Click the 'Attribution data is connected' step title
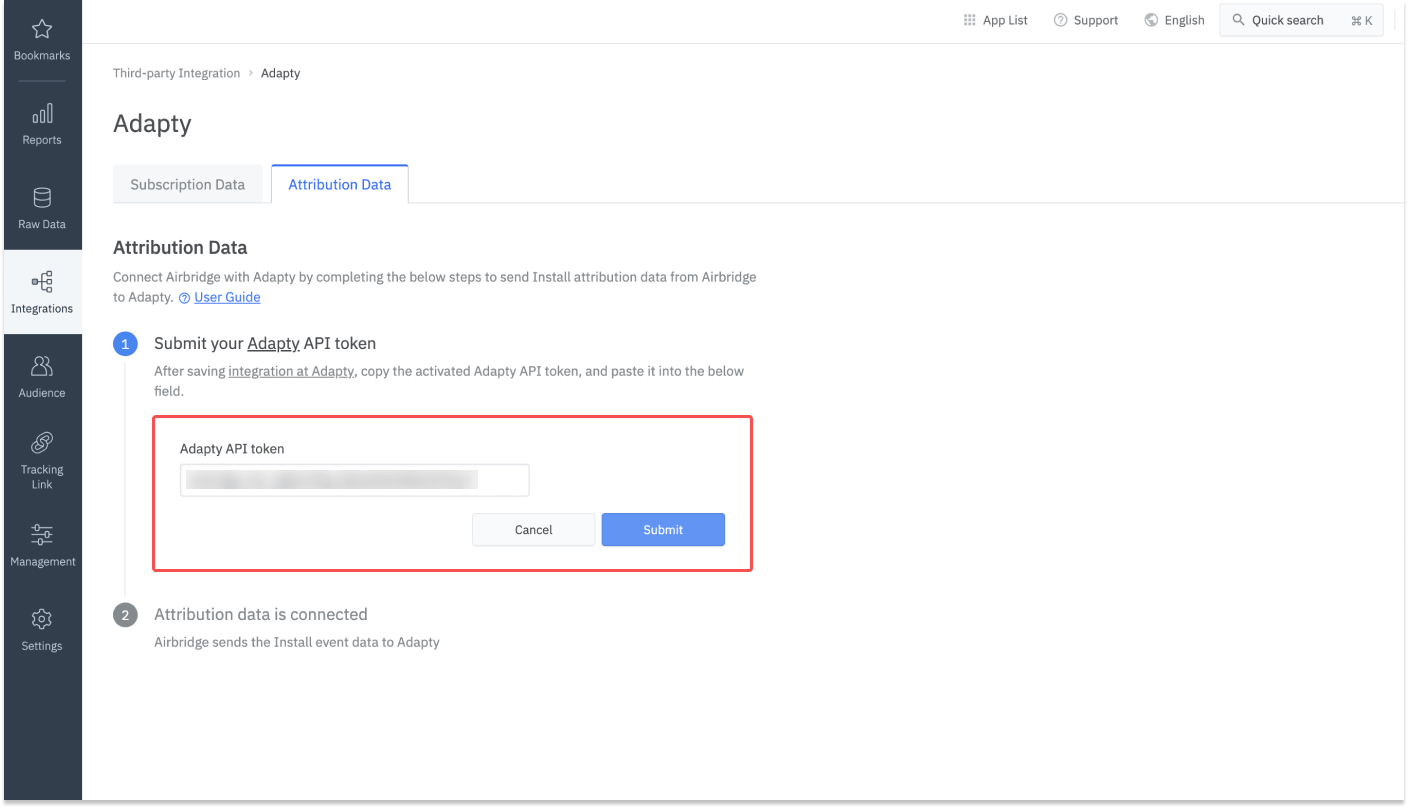Screen dimensions: 1408x808 tap(261, 614)
